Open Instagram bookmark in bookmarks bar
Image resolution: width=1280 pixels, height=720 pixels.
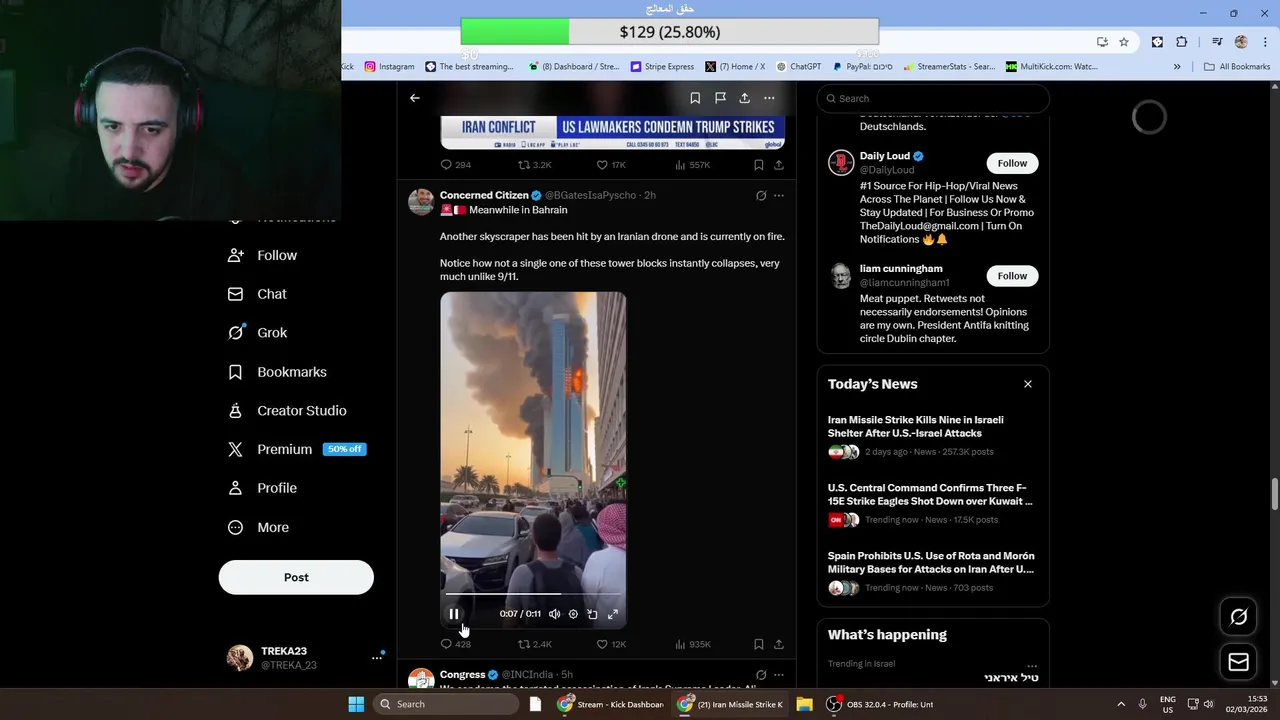click(x=389, y=67)
